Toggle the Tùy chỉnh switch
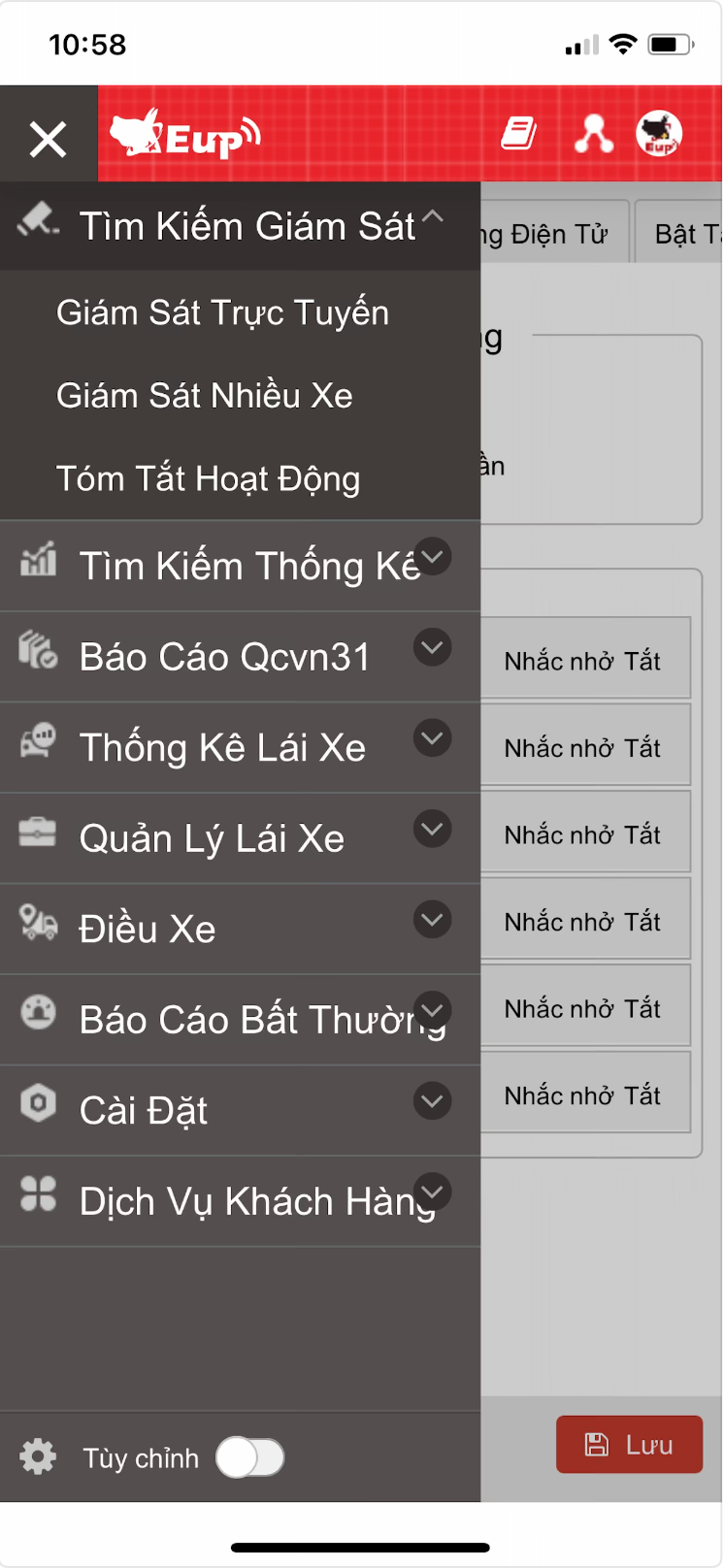 point(250,1456)
